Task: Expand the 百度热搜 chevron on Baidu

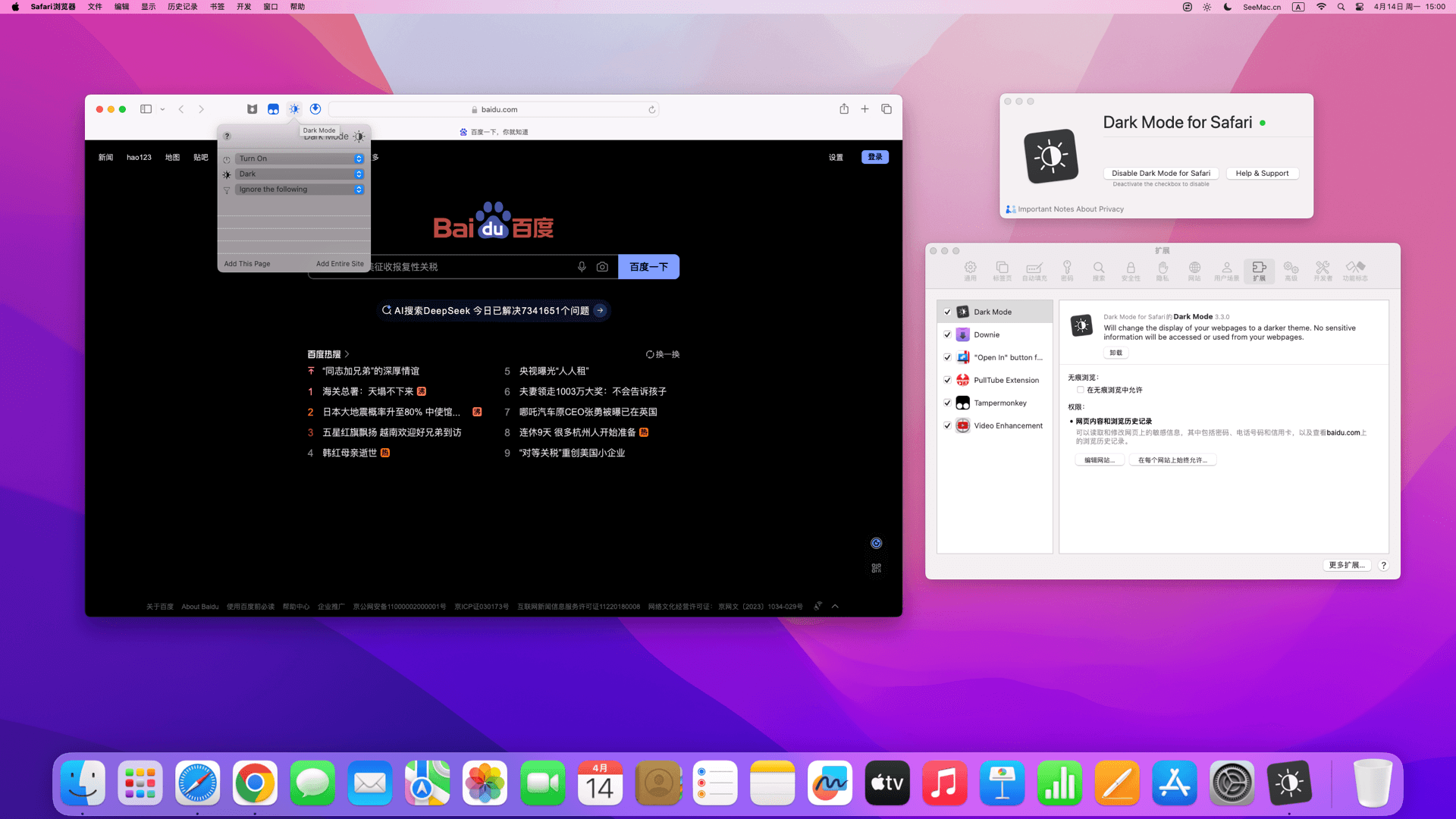Action: (x=347, y=354)
